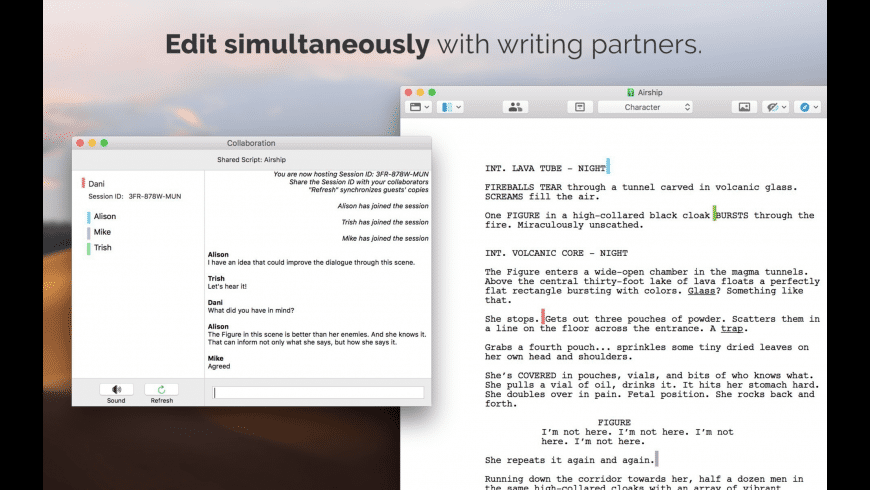
Task: Open the Character element type dropdown
Action: [x=646, y=107]
